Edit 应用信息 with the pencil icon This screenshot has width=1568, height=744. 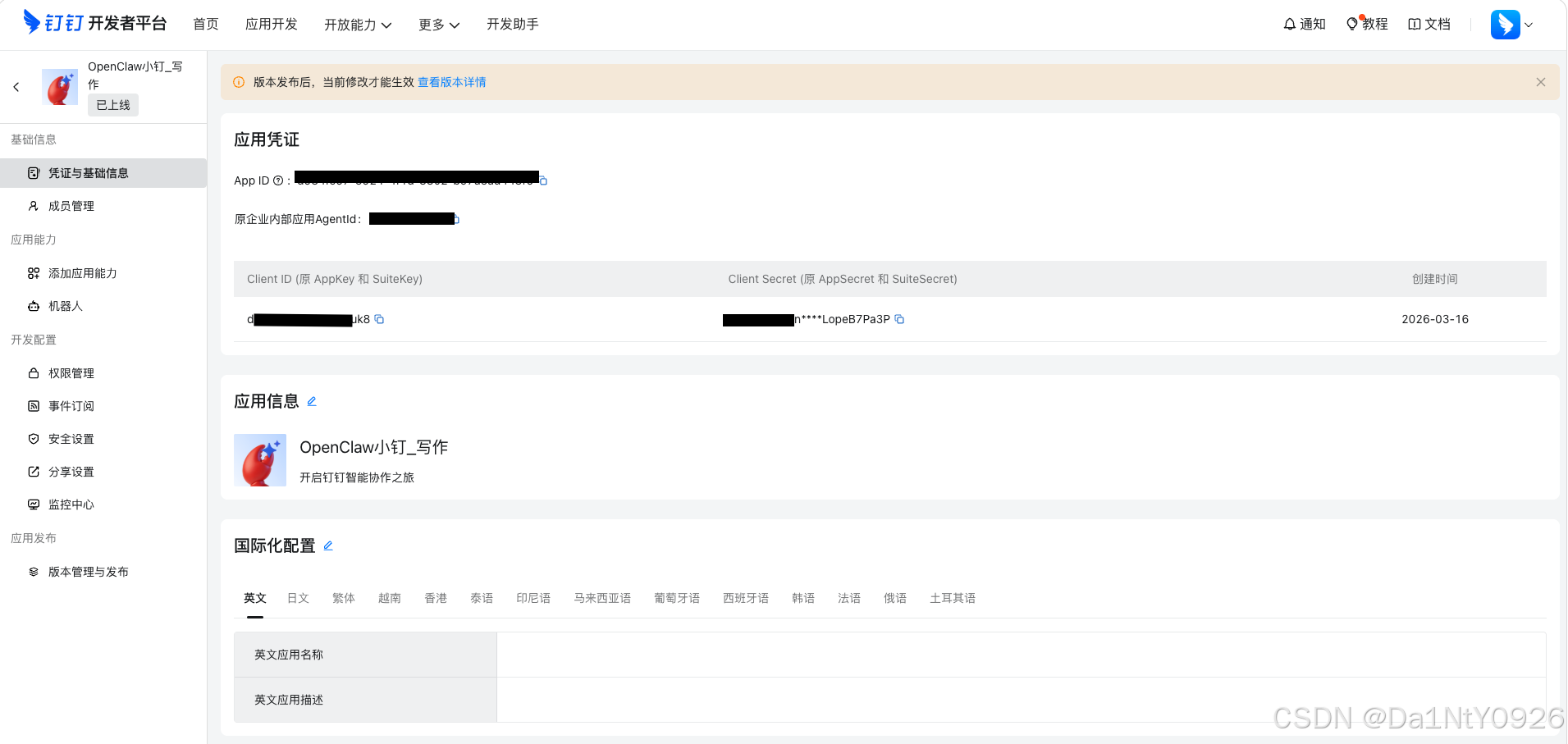coord(312,401)
